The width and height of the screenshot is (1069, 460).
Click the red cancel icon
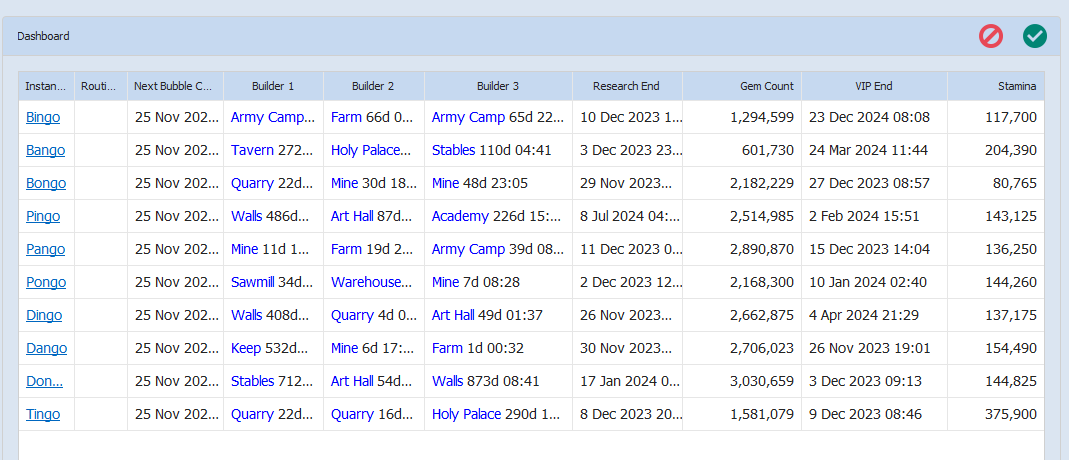[990, 36]
